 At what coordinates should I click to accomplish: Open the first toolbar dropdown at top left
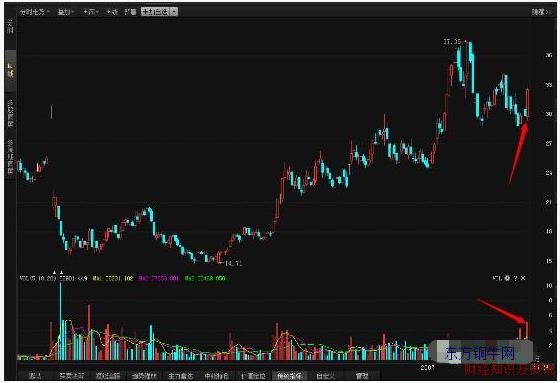[x=34, y=12]
